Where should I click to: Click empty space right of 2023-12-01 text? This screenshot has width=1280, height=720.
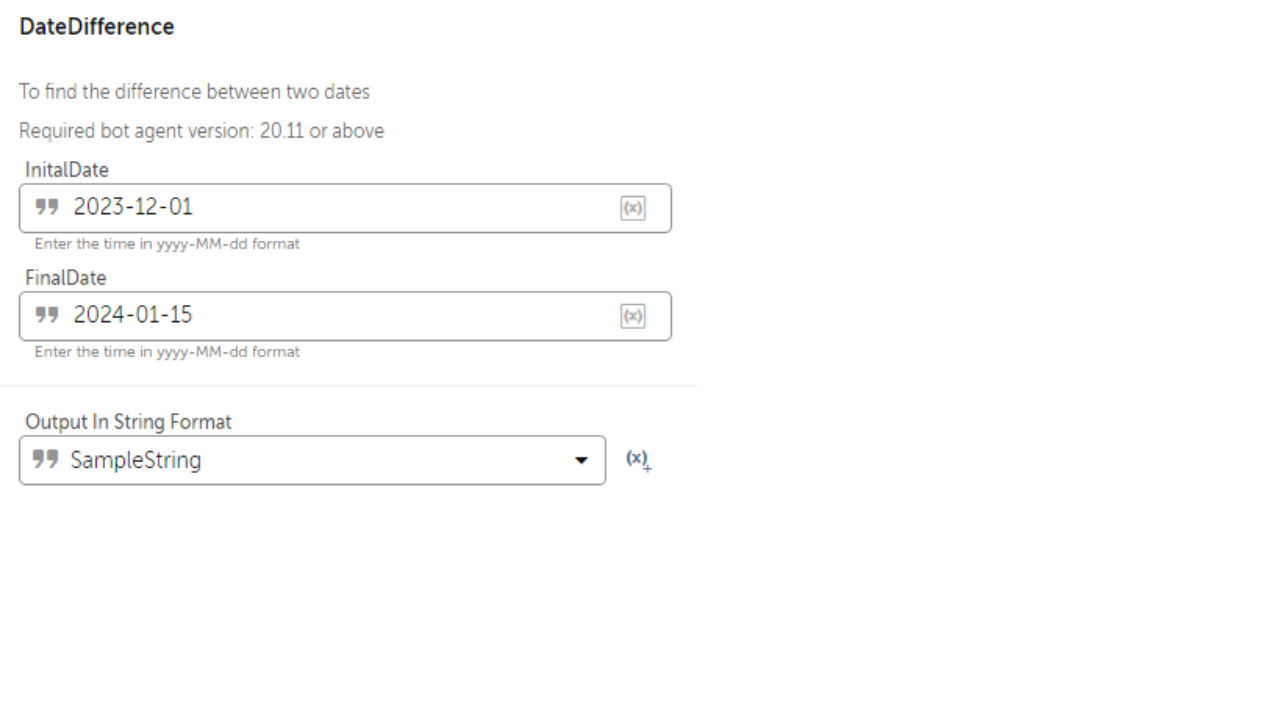[400, 208]
